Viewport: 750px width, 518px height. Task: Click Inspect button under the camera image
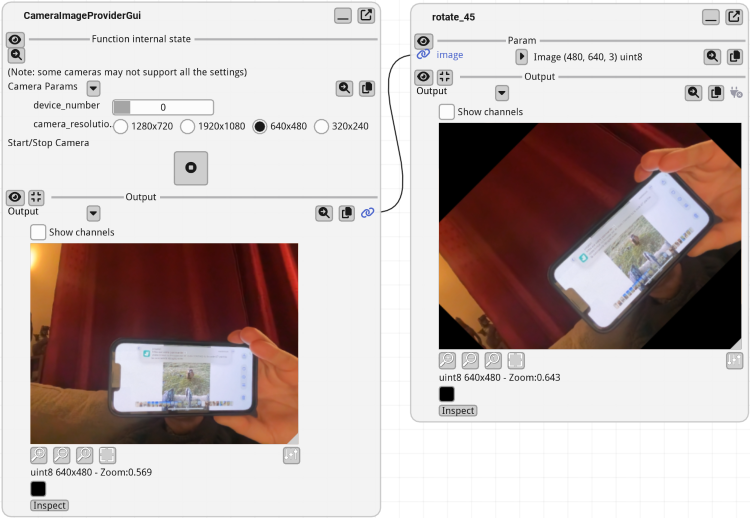click(x=49, y=505)
